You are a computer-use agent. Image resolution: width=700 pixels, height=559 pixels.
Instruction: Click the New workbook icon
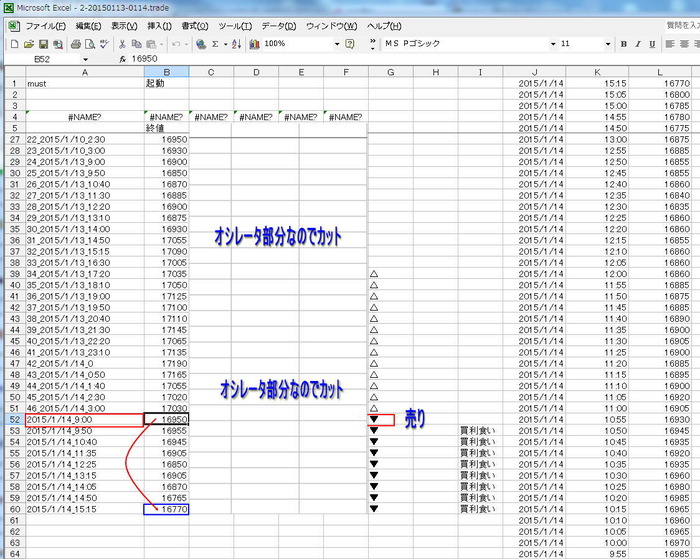[14, 44]
